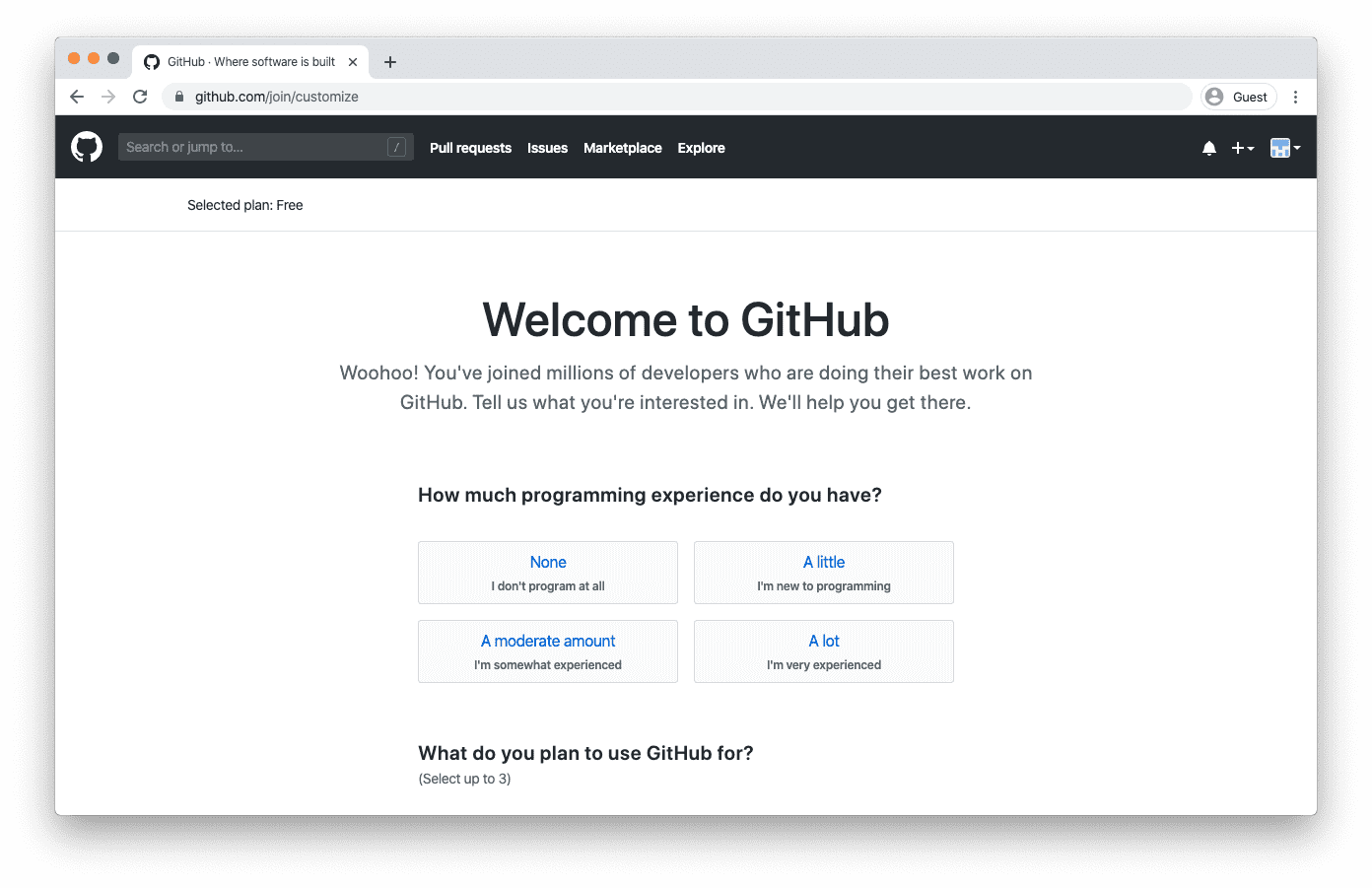Open the user avatar menu
The height and width of the screenshot is (888, 1372).
(1285, 148)
